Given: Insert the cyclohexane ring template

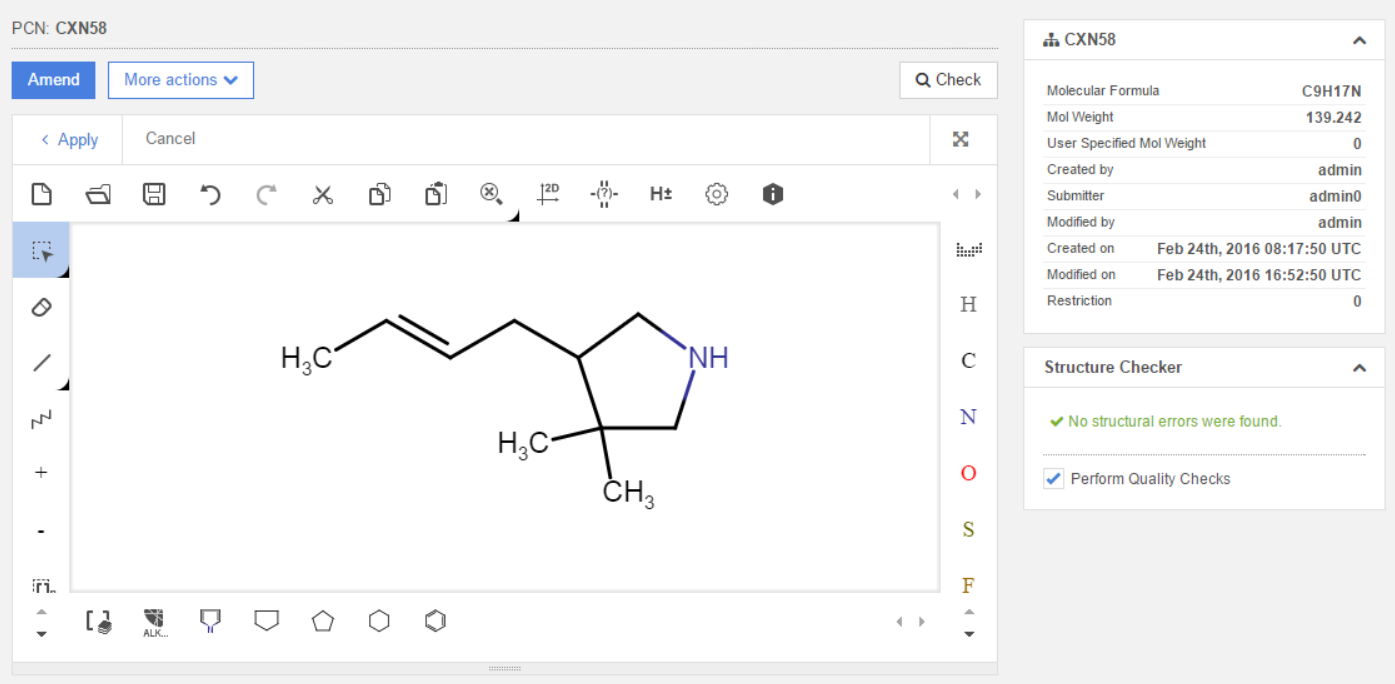Looking at the screenshot, I should [379, 621].
